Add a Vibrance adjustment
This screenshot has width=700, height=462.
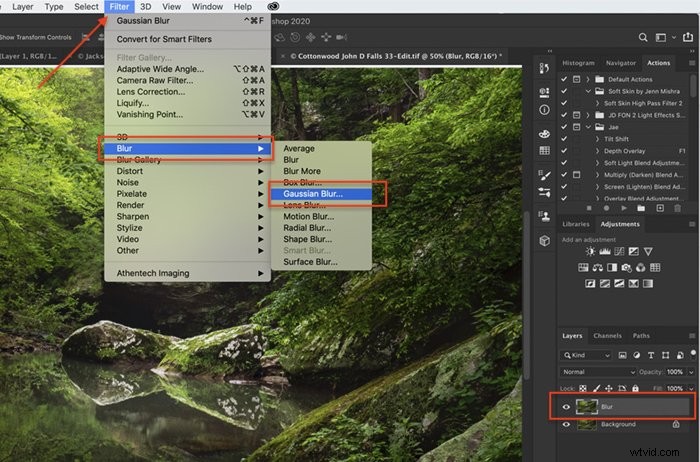648,251
